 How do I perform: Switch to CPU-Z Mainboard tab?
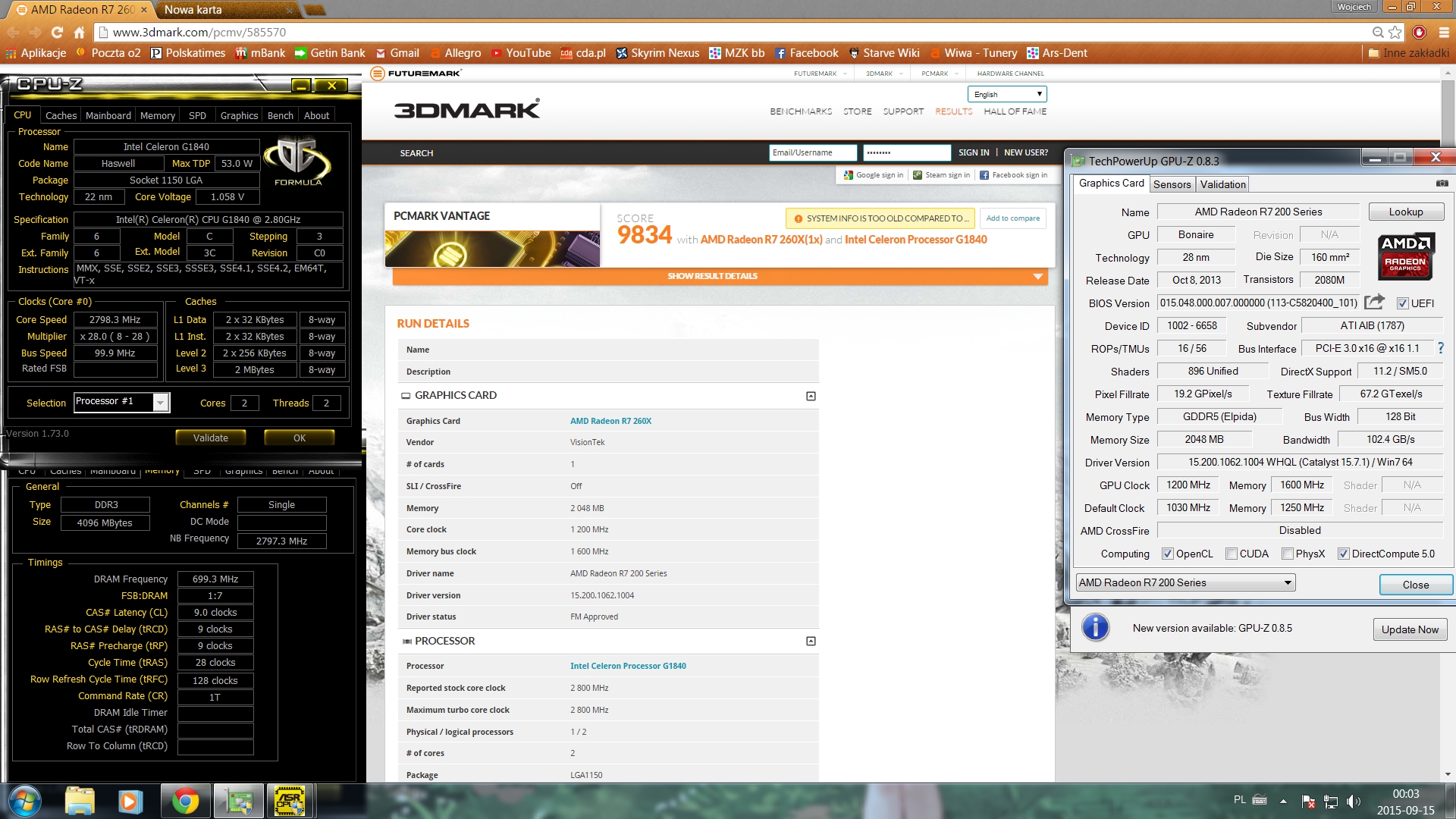click(108, 115)
